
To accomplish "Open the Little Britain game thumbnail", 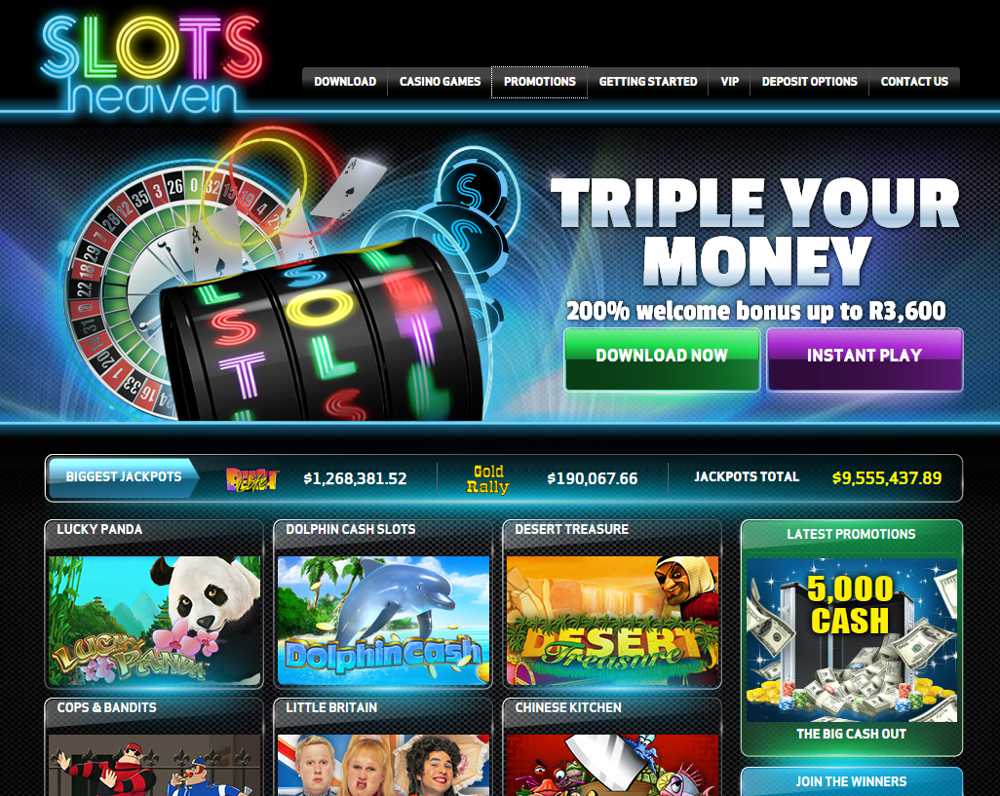I will [383, 765].
